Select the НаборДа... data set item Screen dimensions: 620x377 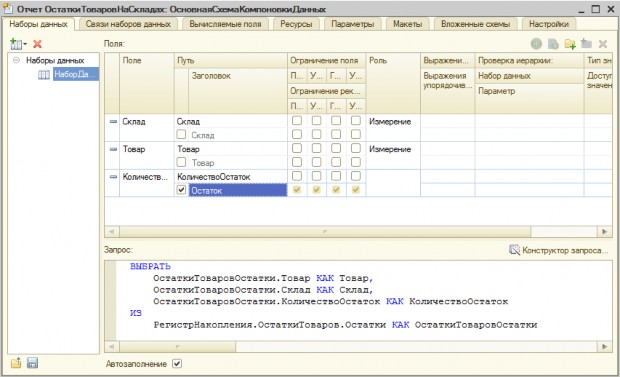coord(75,74)
